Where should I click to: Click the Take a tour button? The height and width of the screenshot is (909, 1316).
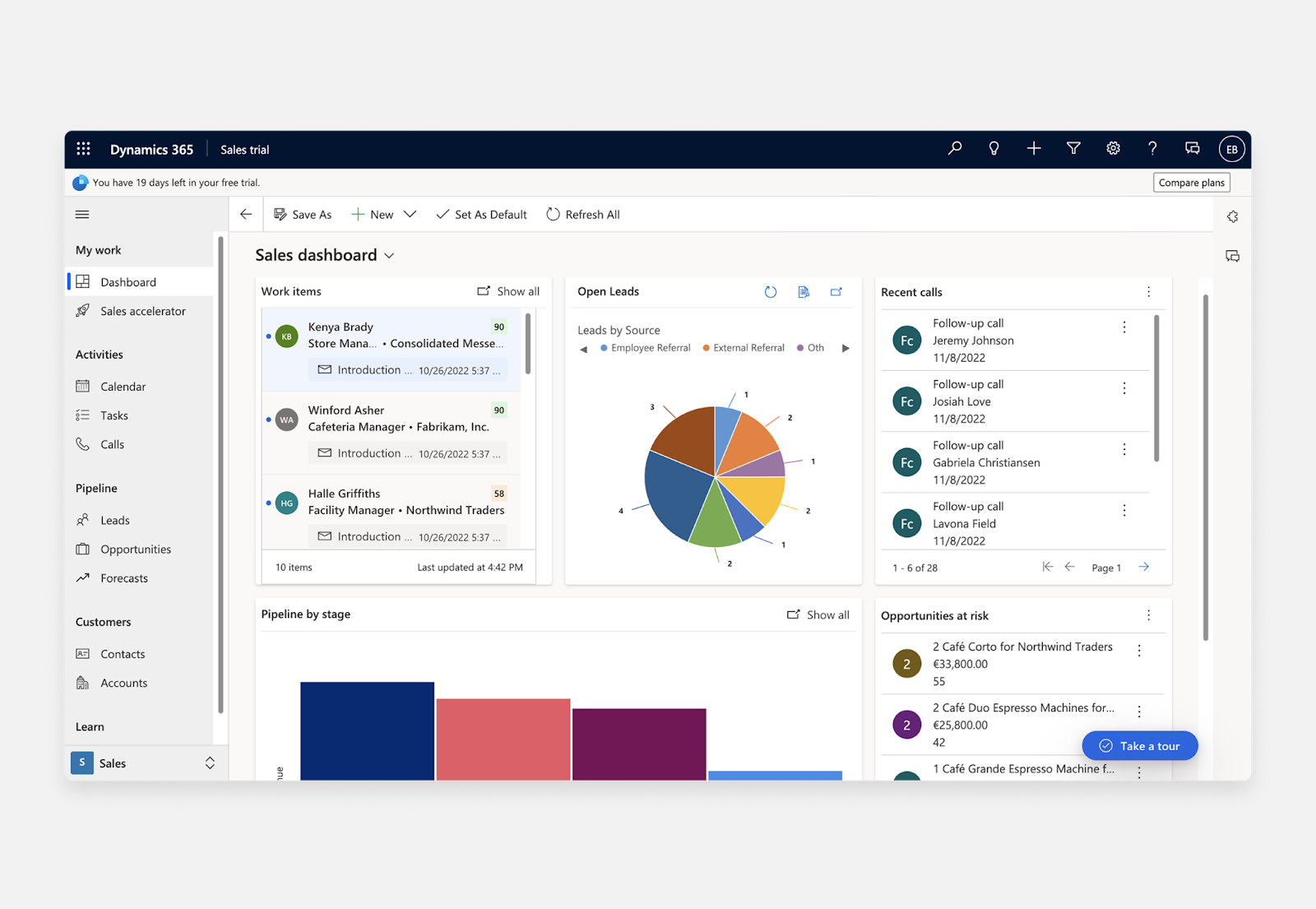[1140, 746]
